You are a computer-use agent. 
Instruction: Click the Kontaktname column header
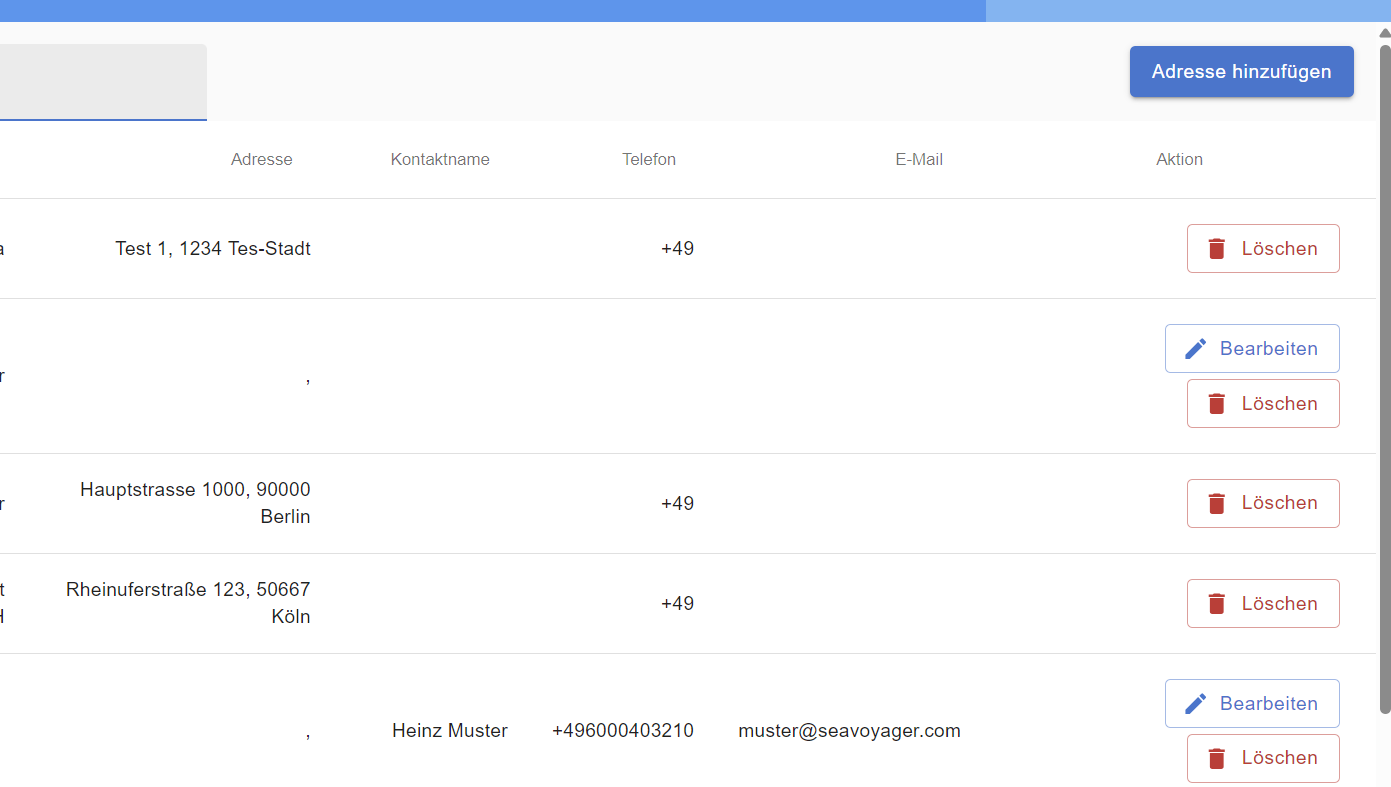[x=440, y=160]
